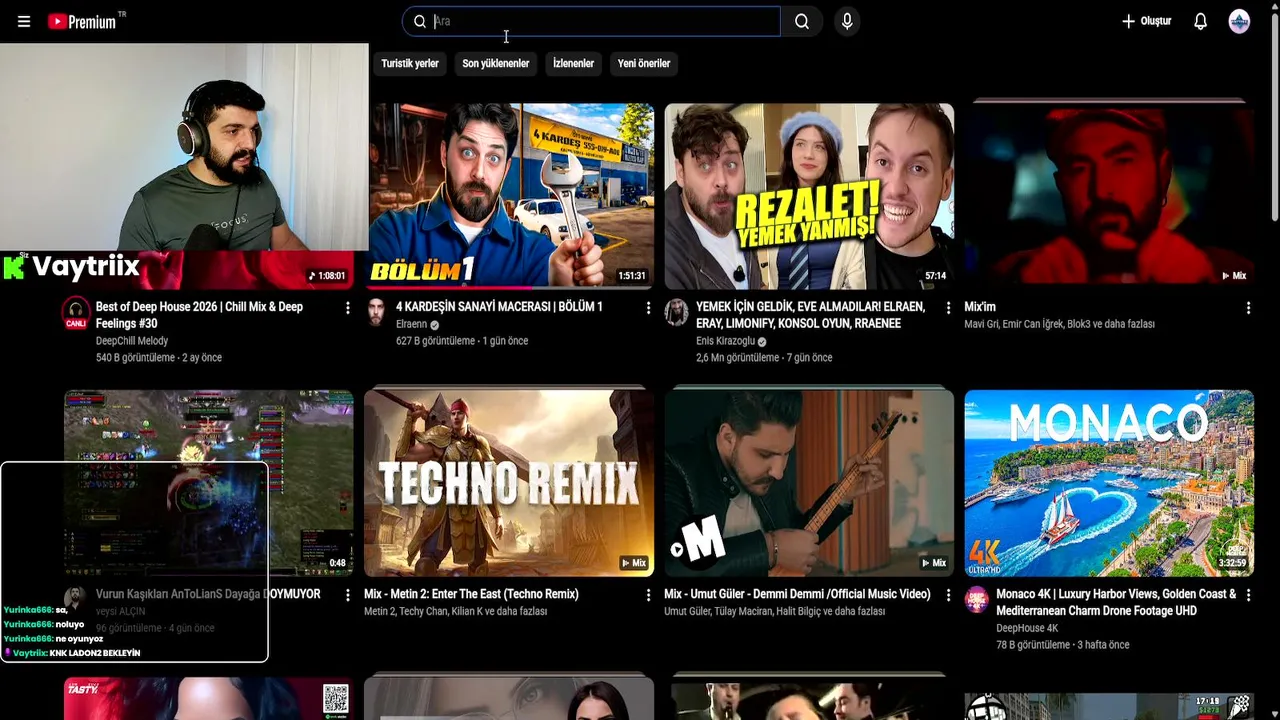Open options menu for Yemek İçin Geldik video
Screen dimensions: 1280x720
pyautogui.click(x=948, y=308)
